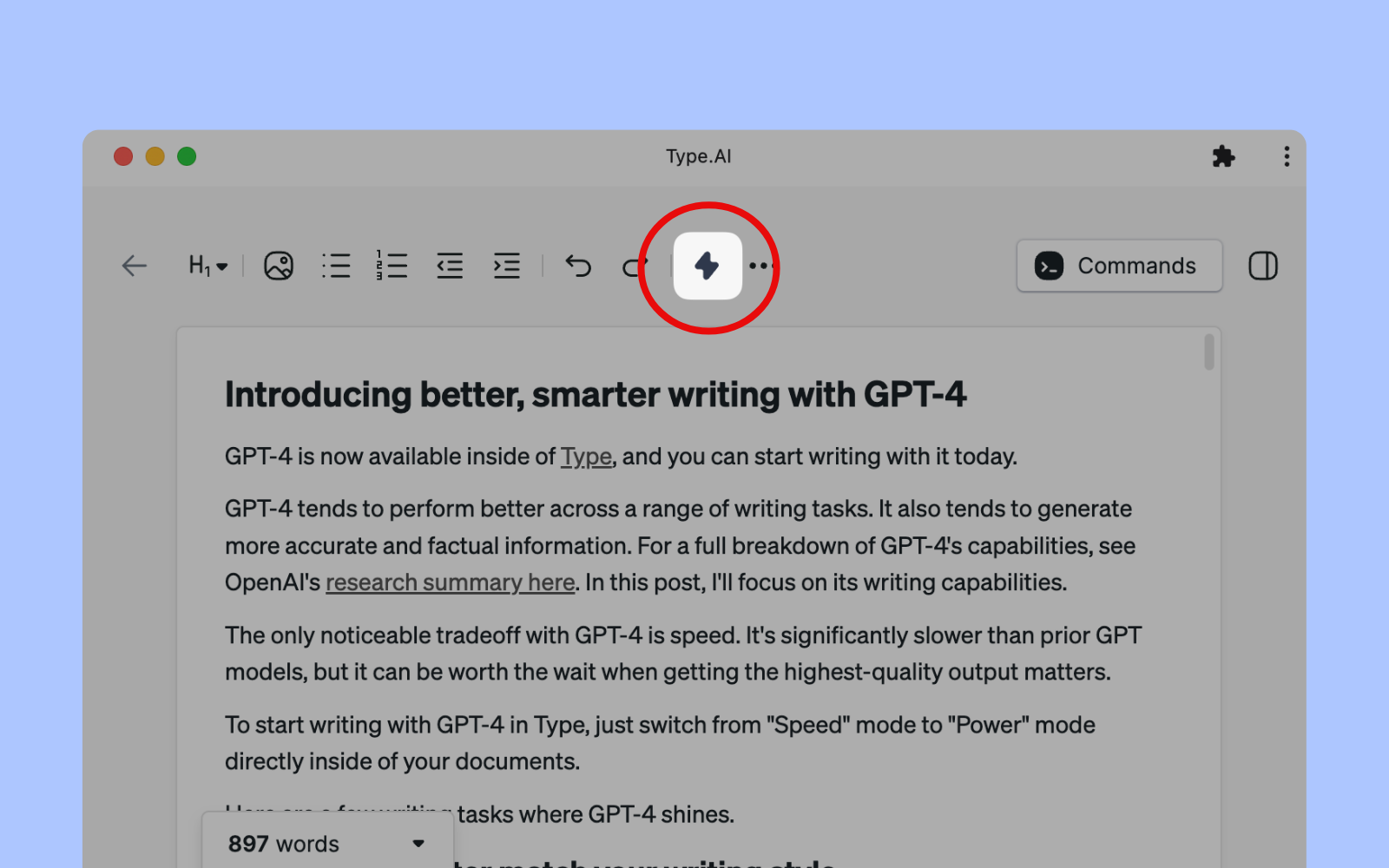Open the Commands panel
Screen dimensions: 1389x868
1119,266
